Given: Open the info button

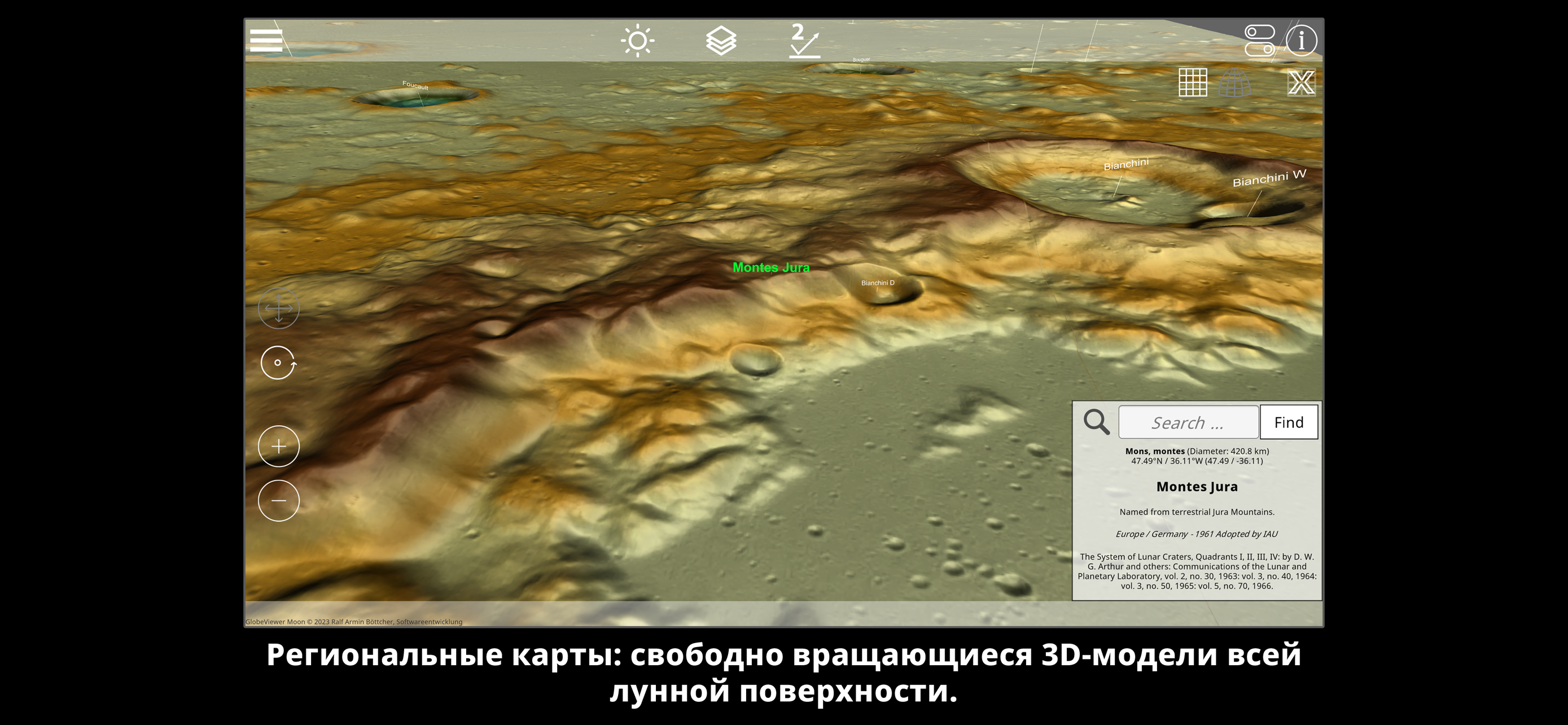Looking at the screenshot, I should pos(1302,41).
